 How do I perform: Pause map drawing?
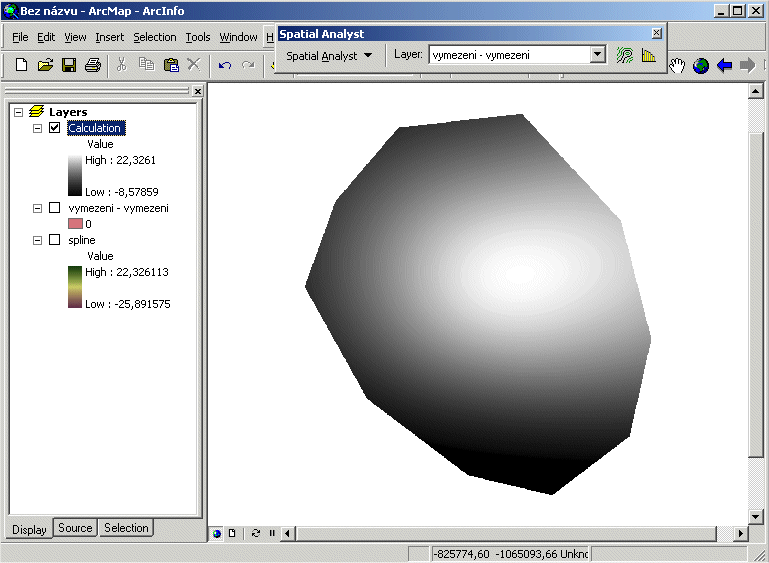tap(272, 533)
